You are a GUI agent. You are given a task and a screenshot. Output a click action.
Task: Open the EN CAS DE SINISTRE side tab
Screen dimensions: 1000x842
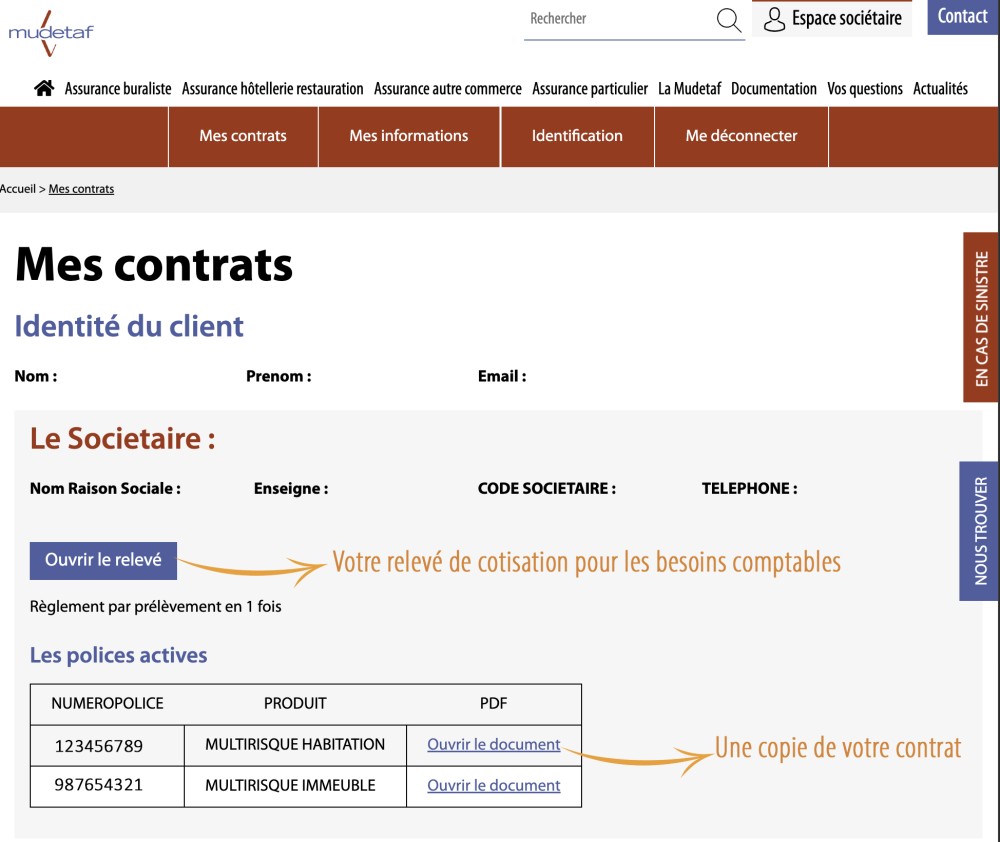tap(980, 318)
